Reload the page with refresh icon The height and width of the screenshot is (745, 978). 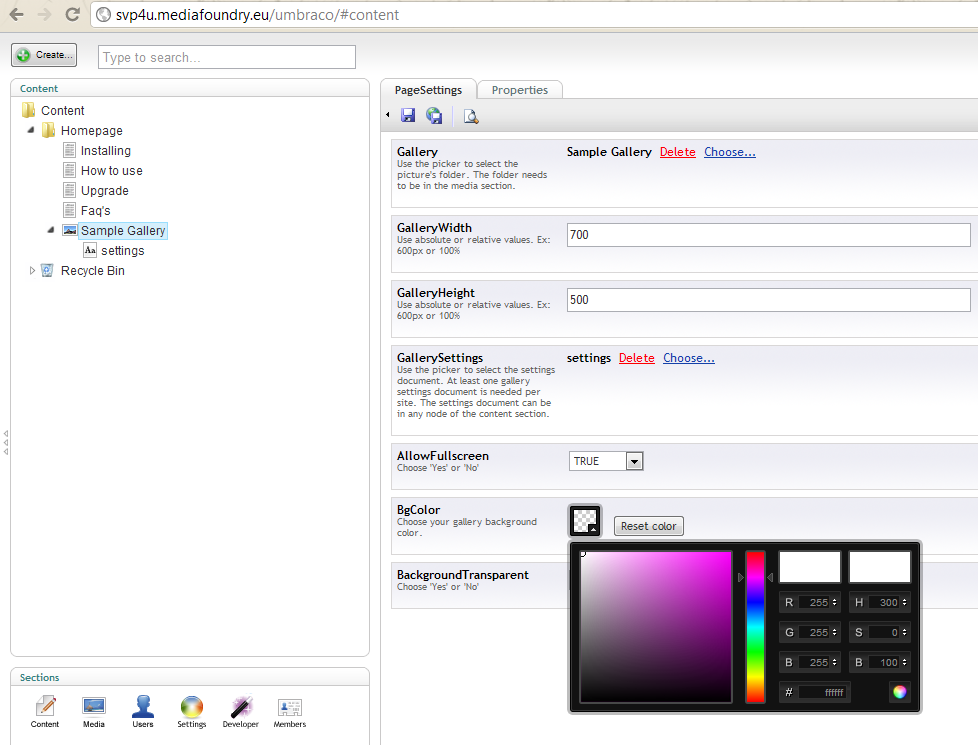point(73,14)
